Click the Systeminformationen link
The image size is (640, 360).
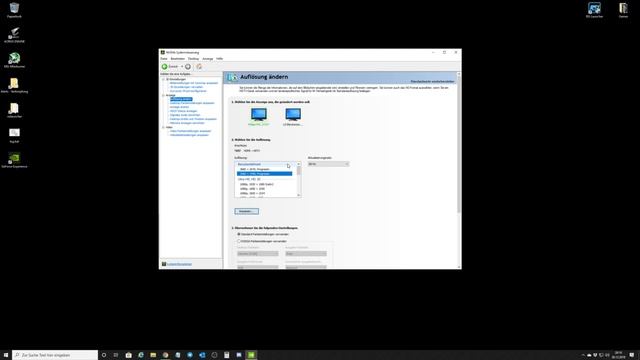tap(179, 264)
